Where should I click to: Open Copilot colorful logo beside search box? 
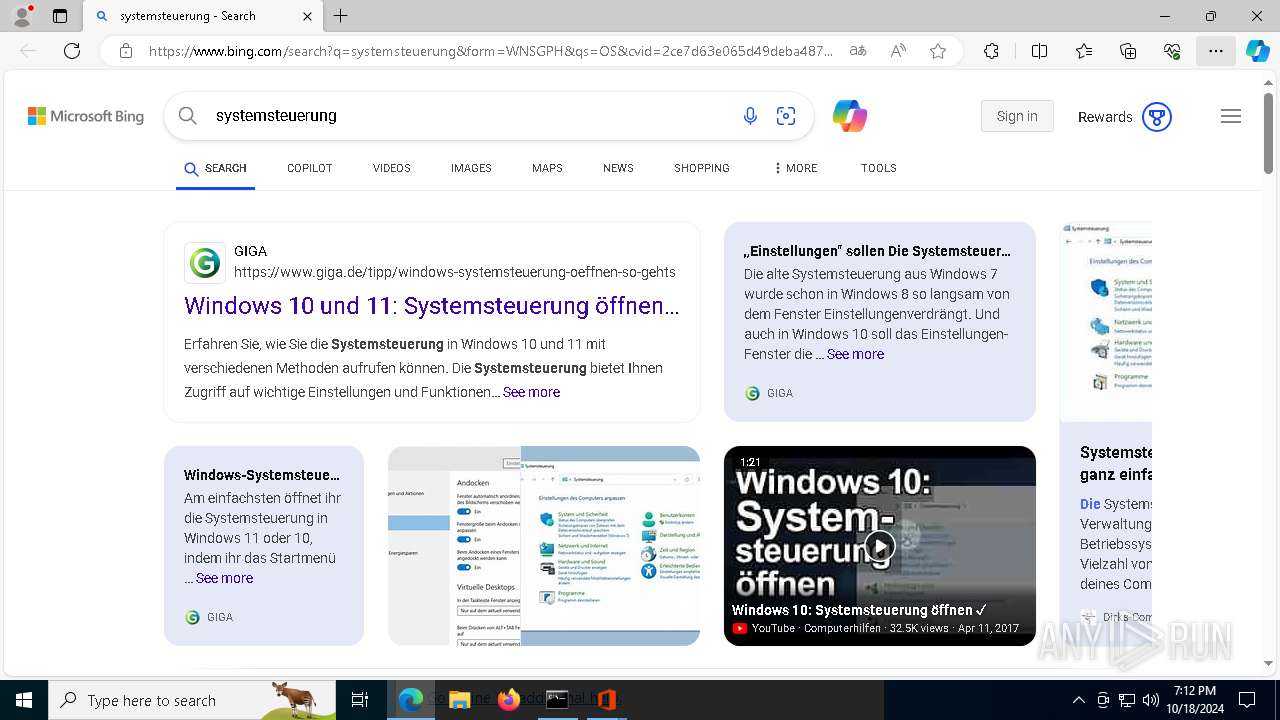pyautogui.click(x=850, y=116)
